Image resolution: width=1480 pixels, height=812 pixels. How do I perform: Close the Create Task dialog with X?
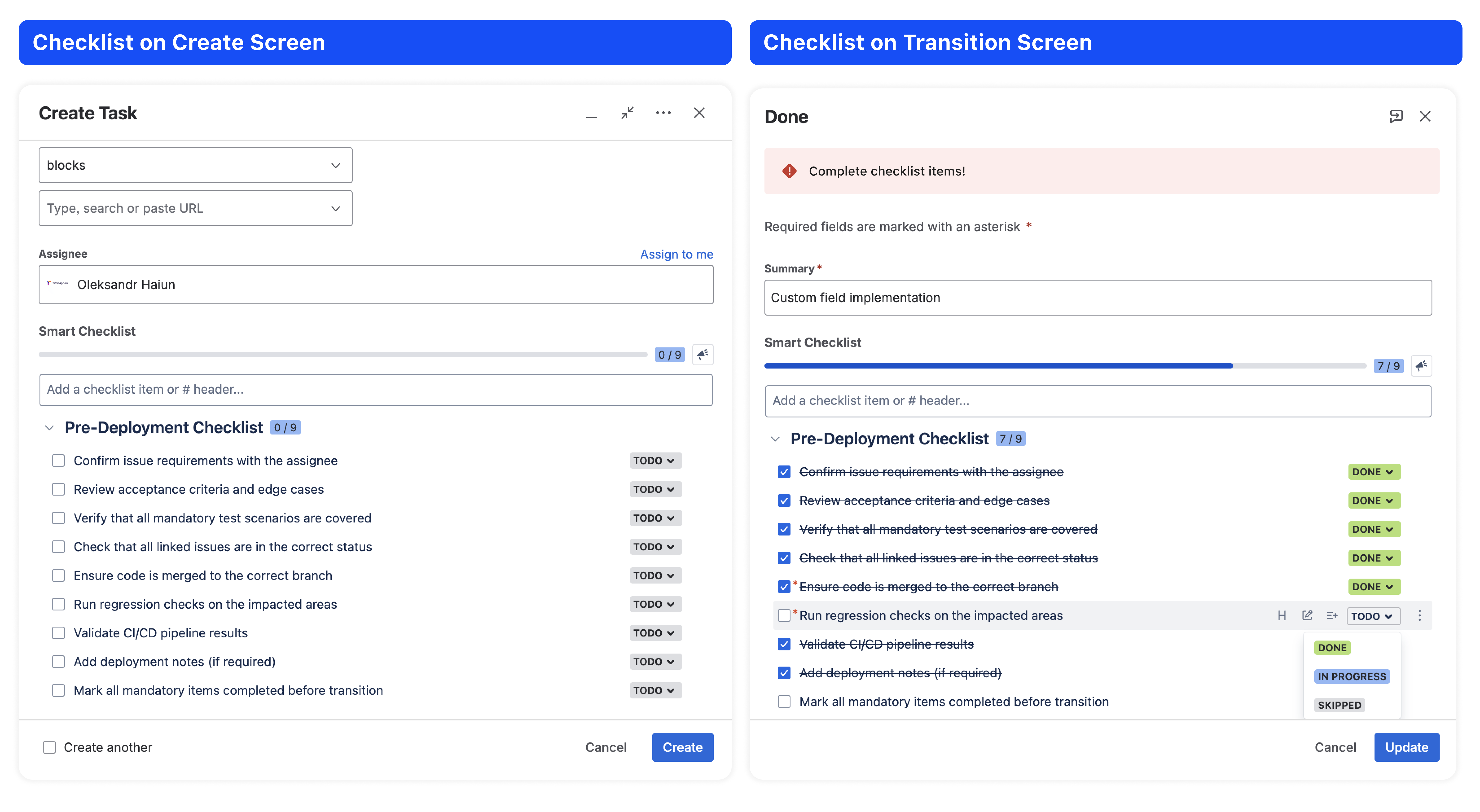click(x=699, y=113)
